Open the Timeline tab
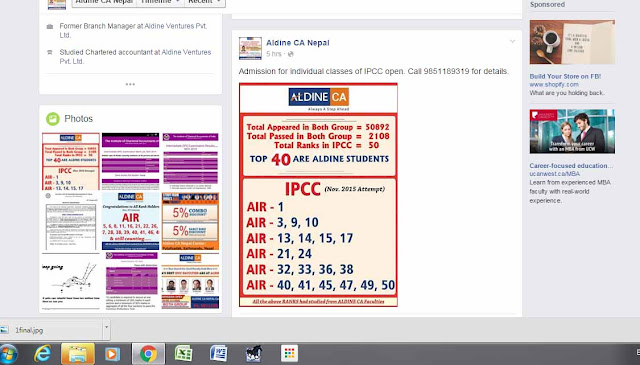640x365 pixels. (160, 2)
